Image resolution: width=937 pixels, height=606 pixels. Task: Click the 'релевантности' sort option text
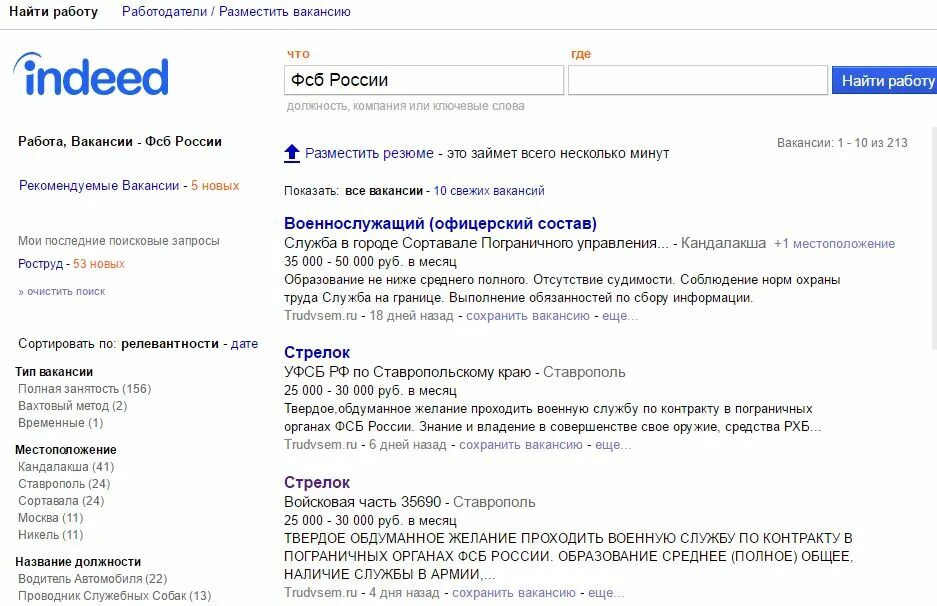click(x=170, y=344)
